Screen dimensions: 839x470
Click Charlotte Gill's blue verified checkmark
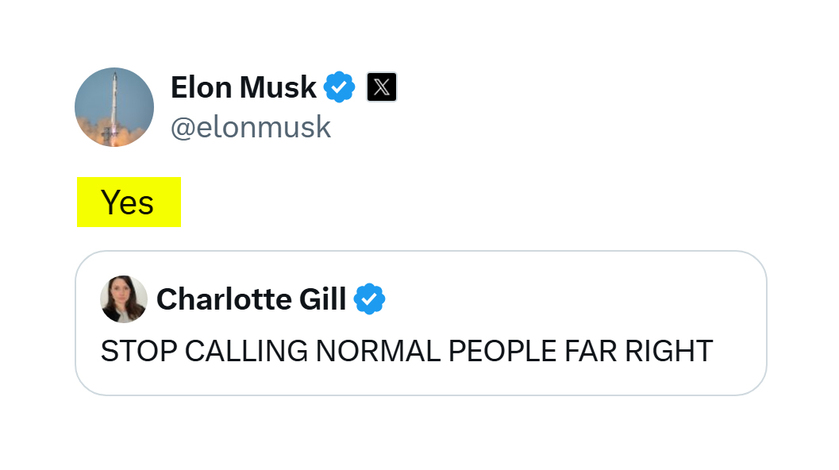tap(369, 299)
